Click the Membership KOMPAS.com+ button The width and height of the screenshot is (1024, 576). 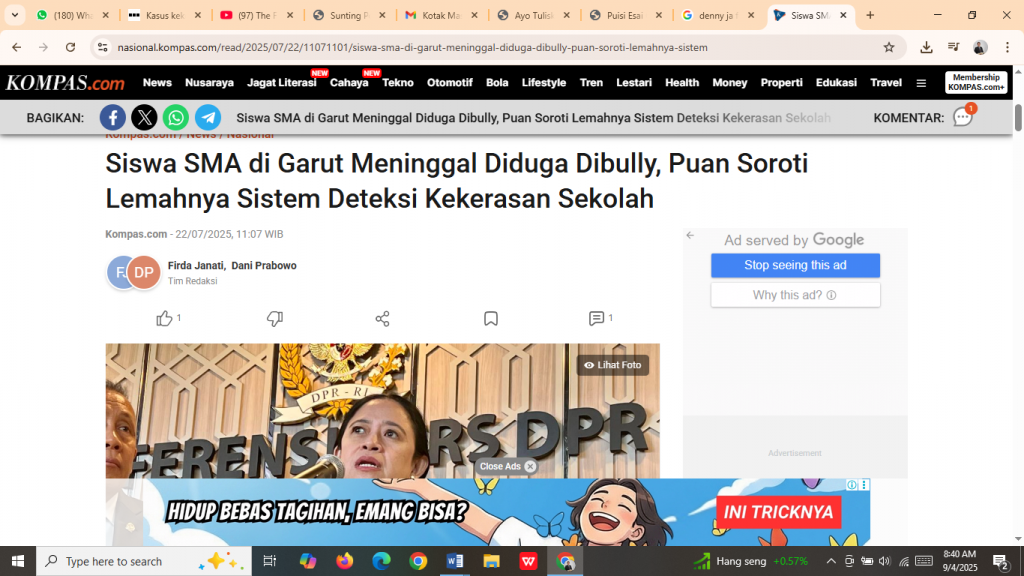coord(976,82)
